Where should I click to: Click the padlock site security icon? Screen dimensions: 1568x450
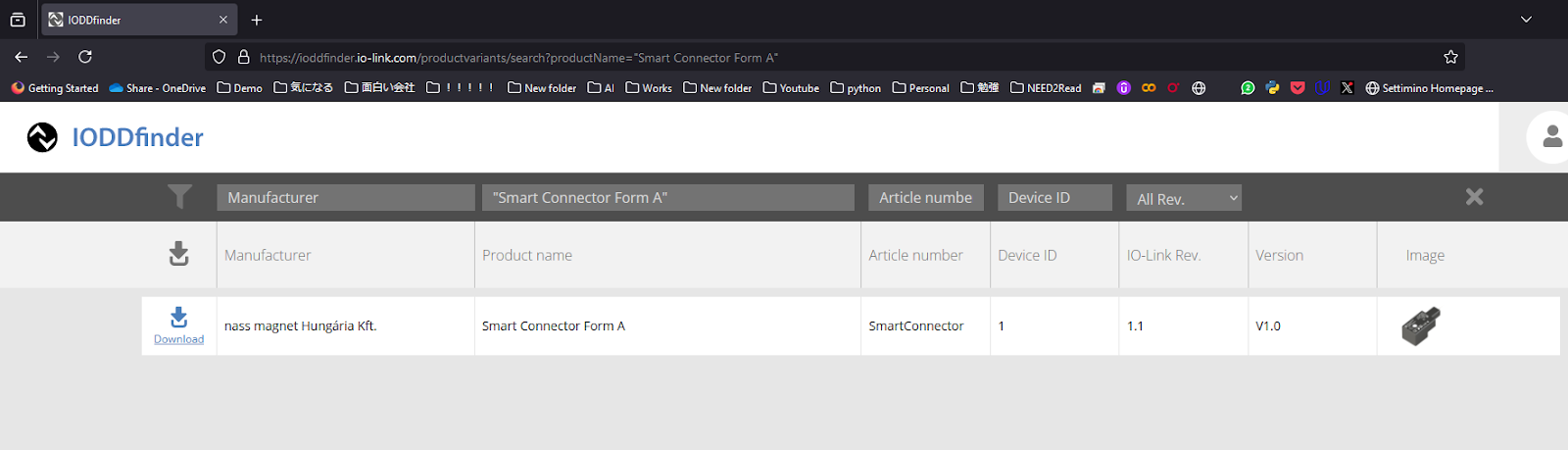(244, 57)
